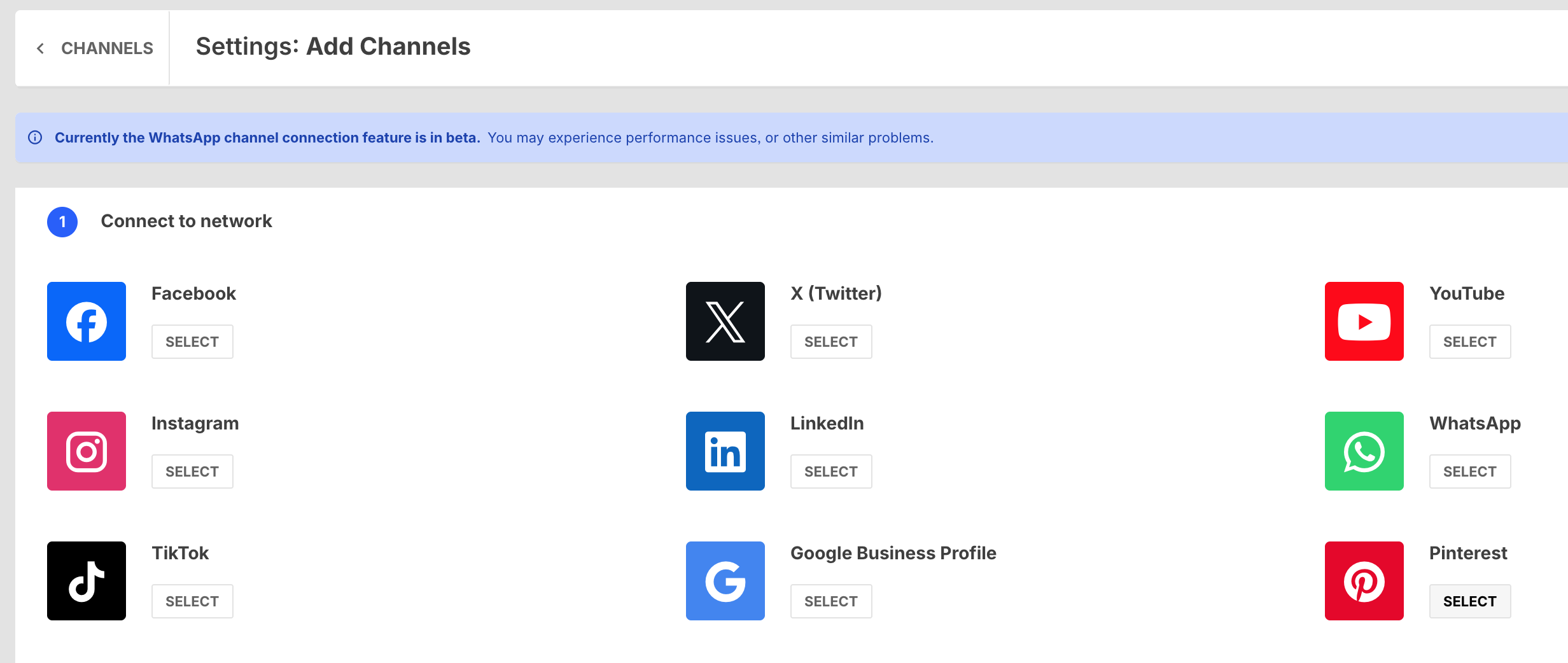Screen dimensions: 1568x663
Task: Click the Pinterest logo icon
Action: point(1364,581)
